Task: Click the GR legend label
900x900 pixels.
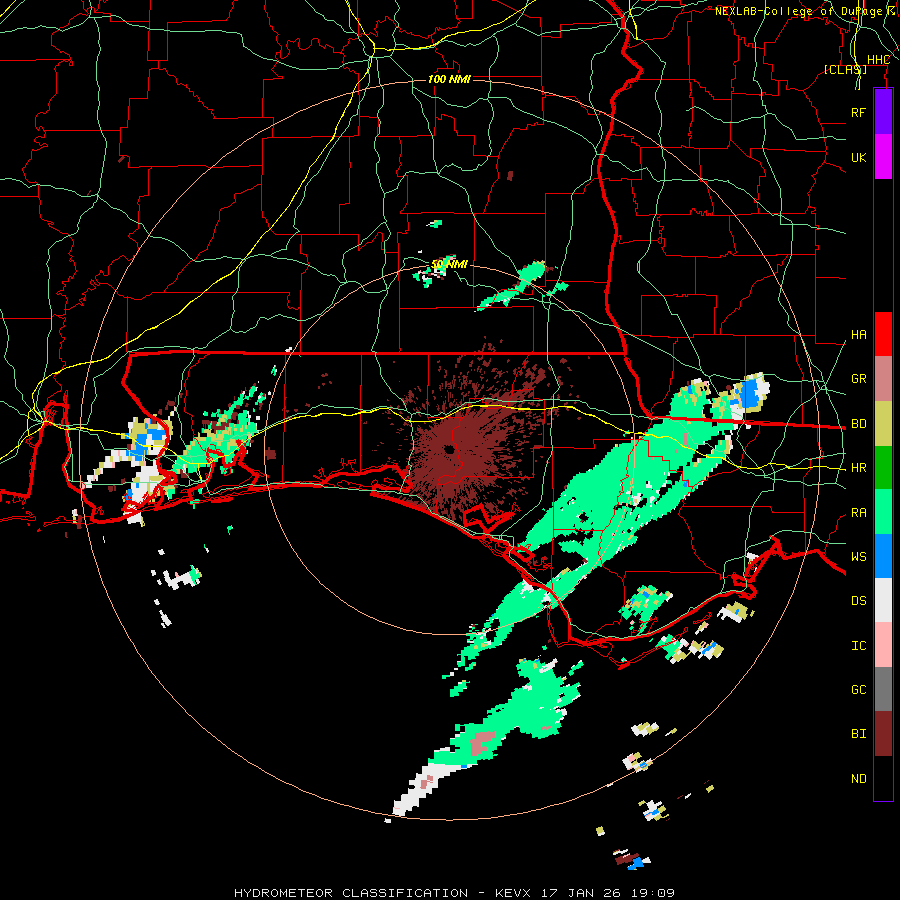Action: 859,379
